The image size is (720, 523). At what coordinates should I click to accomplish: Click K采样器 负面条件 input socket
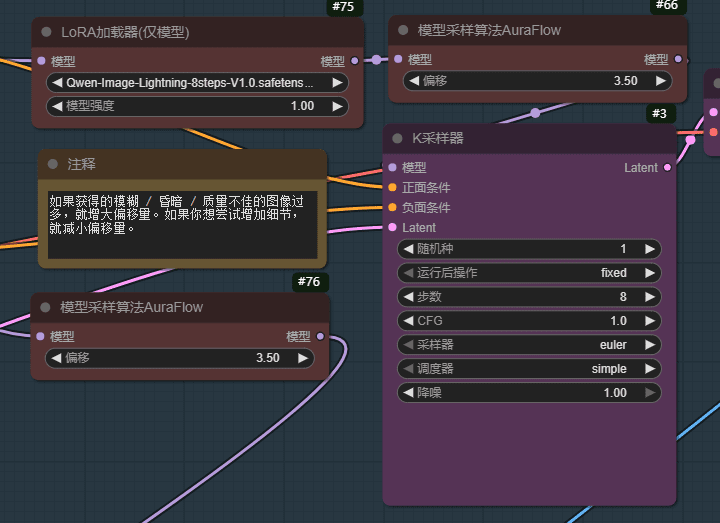click(392, 208)
